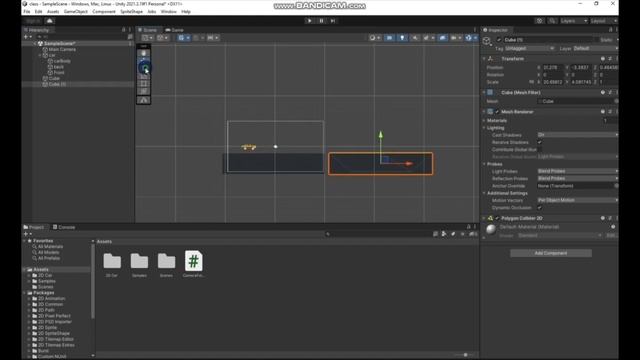Image resolution: width=640 pixels, height=360 pixels.
Task: Open Motion Vectors dropdown
Action: click(578, 200)
